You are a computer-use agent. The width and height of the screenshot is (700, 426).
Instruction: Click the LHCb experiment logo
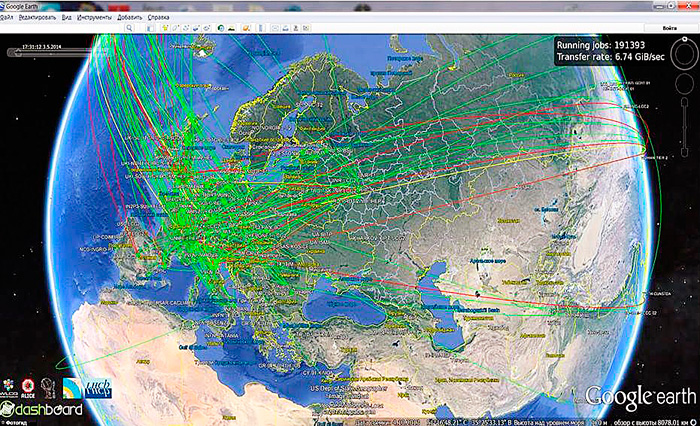coord(98,388)
